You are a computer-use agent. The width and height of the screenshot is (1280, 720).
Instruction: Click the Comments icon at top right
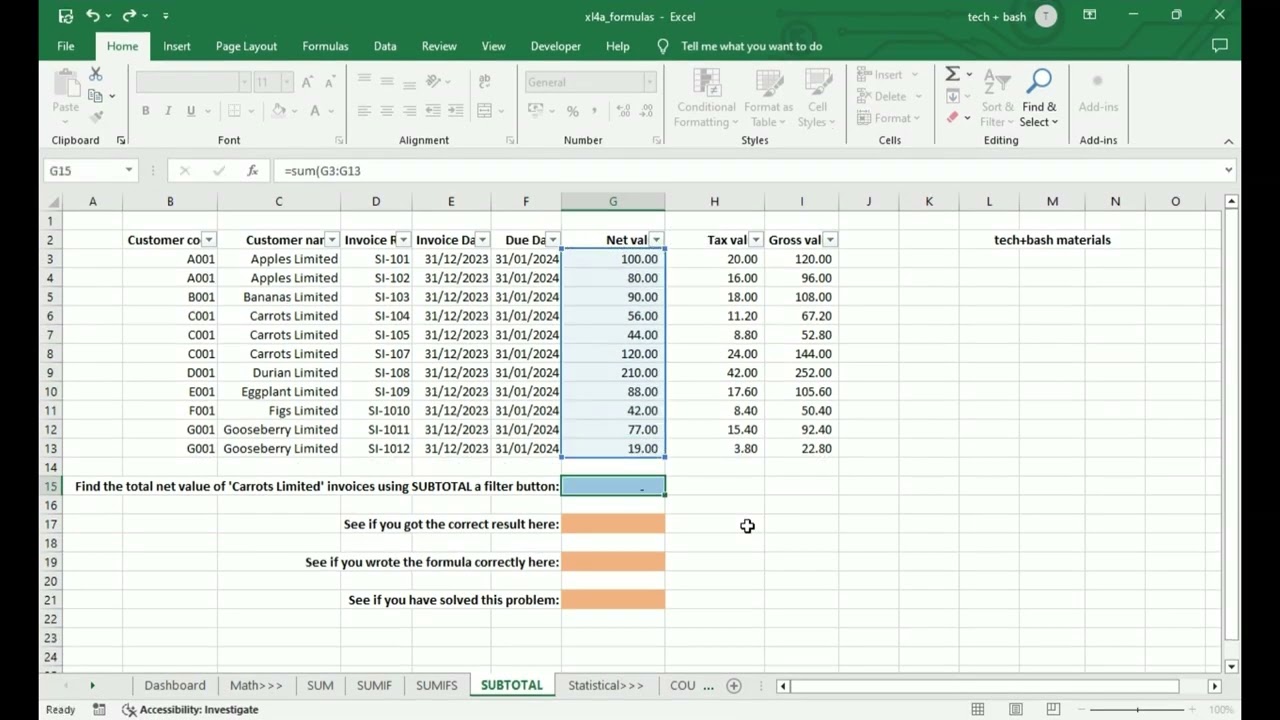[x=1219, y=46]
